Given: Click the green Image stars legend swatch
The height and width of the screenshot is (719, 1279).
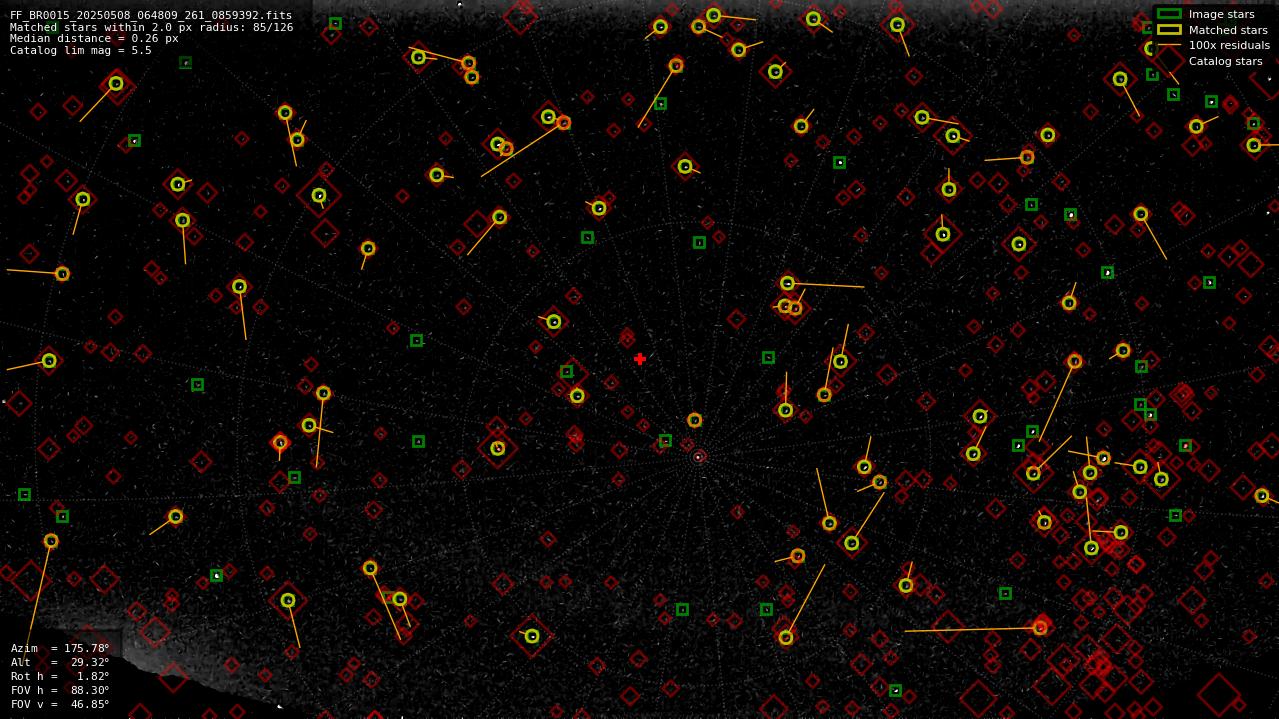Looking at the screenshot, I should 1169,14.
